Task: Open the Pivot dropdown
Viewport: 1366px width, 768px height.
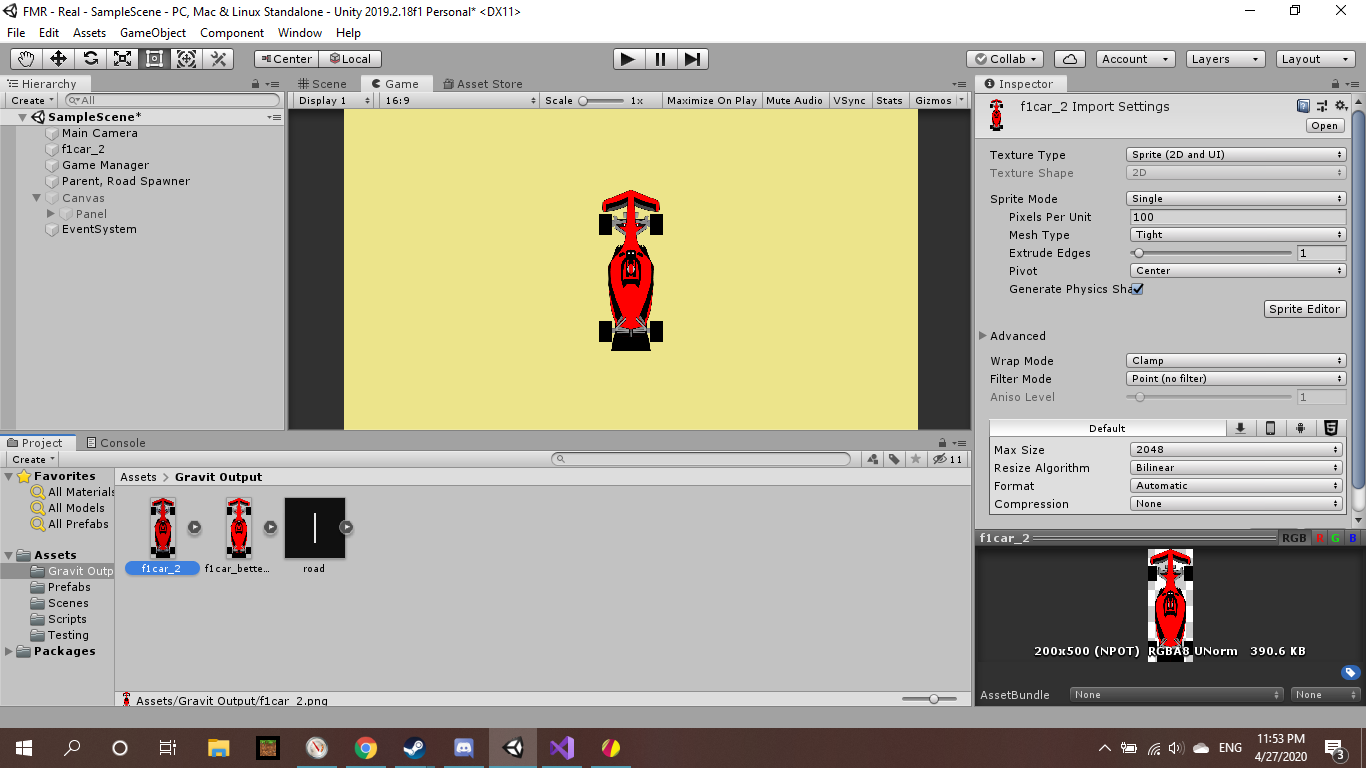Action: coord(1238,271)
